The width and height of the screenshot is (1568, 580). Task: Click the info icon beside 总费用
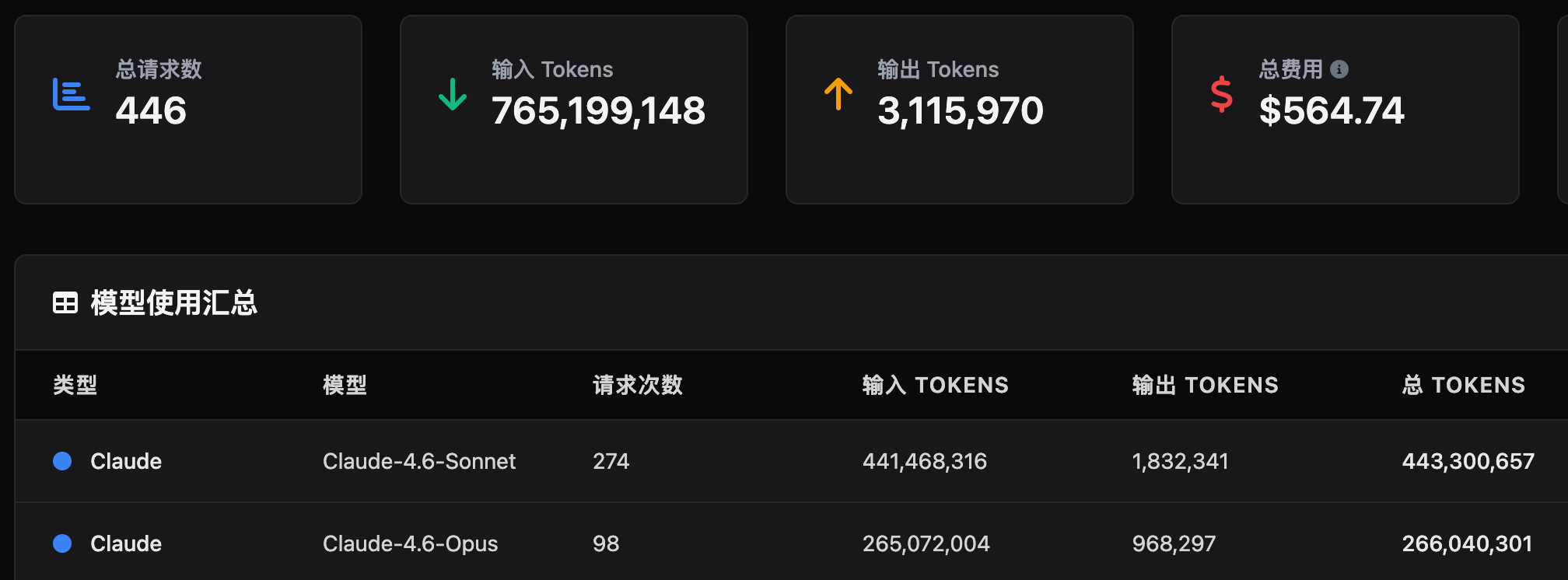[1339, 69]
